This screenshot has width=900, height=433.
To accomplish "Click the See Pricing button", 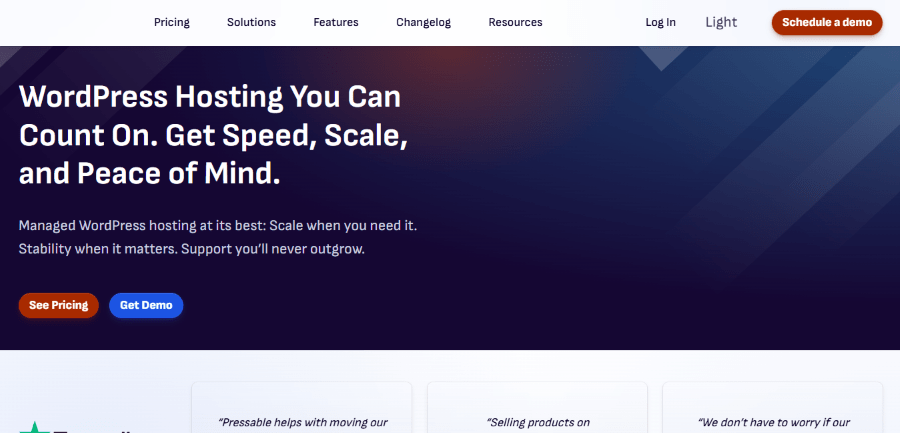I will pyautogui.click(x=58, y=305).
